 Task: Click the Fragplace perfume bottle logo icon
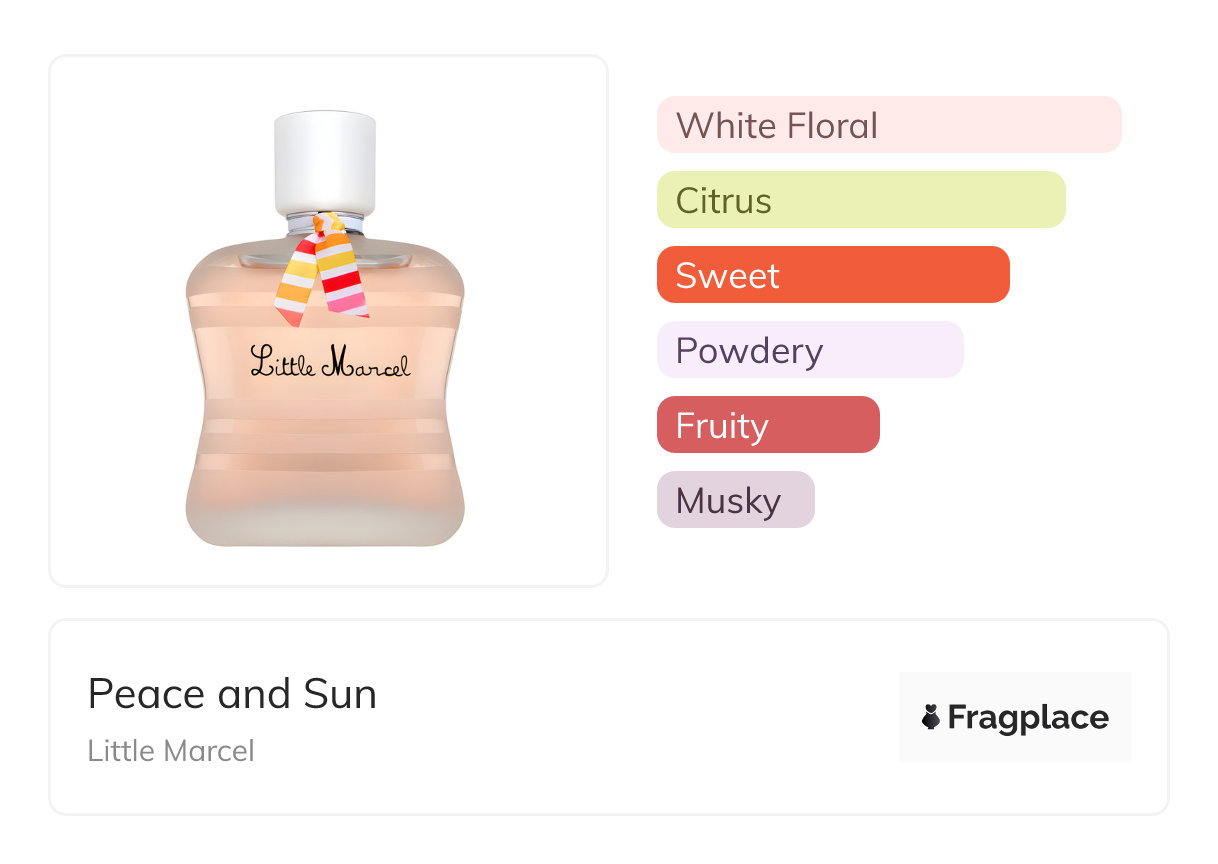pos(931,717)
